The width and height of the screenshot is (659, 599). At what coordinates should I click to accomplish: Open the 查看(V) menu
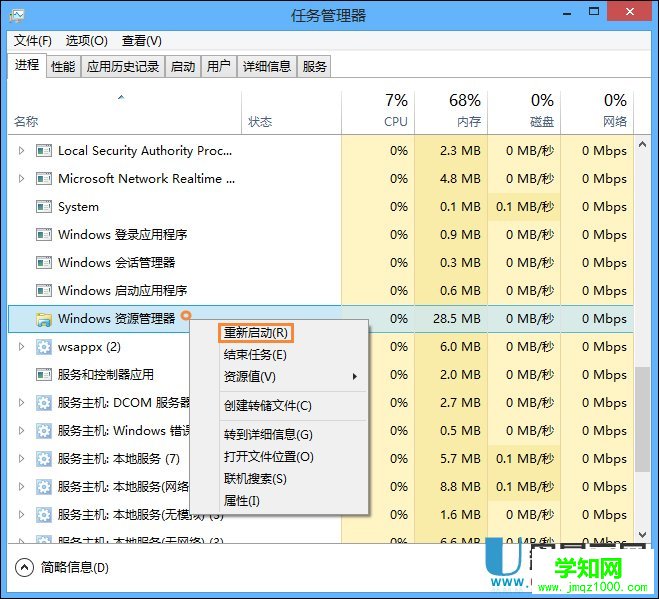pos(142,41)
